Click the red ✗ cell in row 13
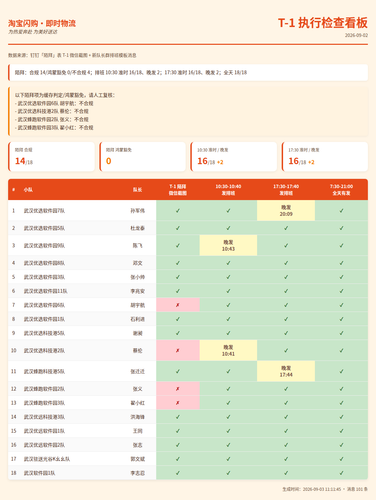This screenshot has height=500, width=376. [178, 403]
